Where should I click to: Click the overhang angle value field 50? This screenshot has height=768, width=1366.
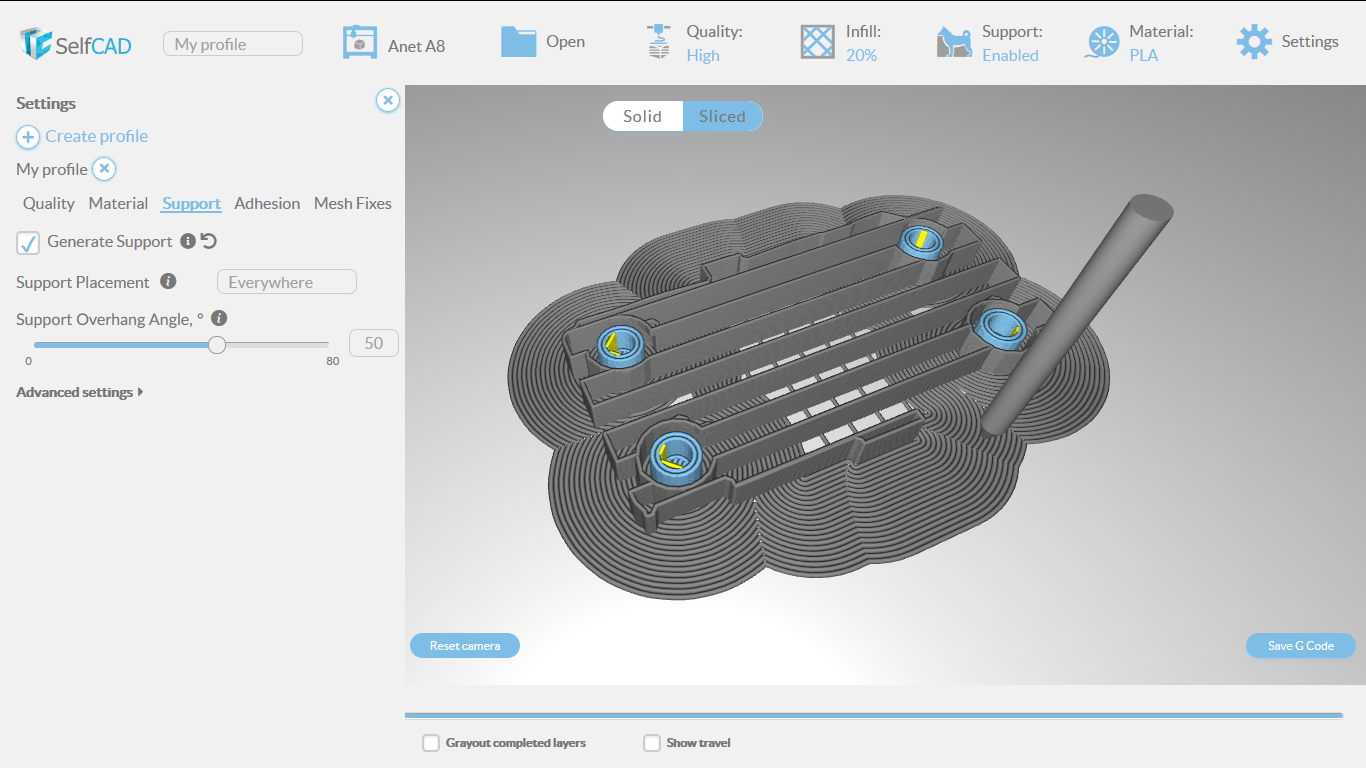(374, 343)
